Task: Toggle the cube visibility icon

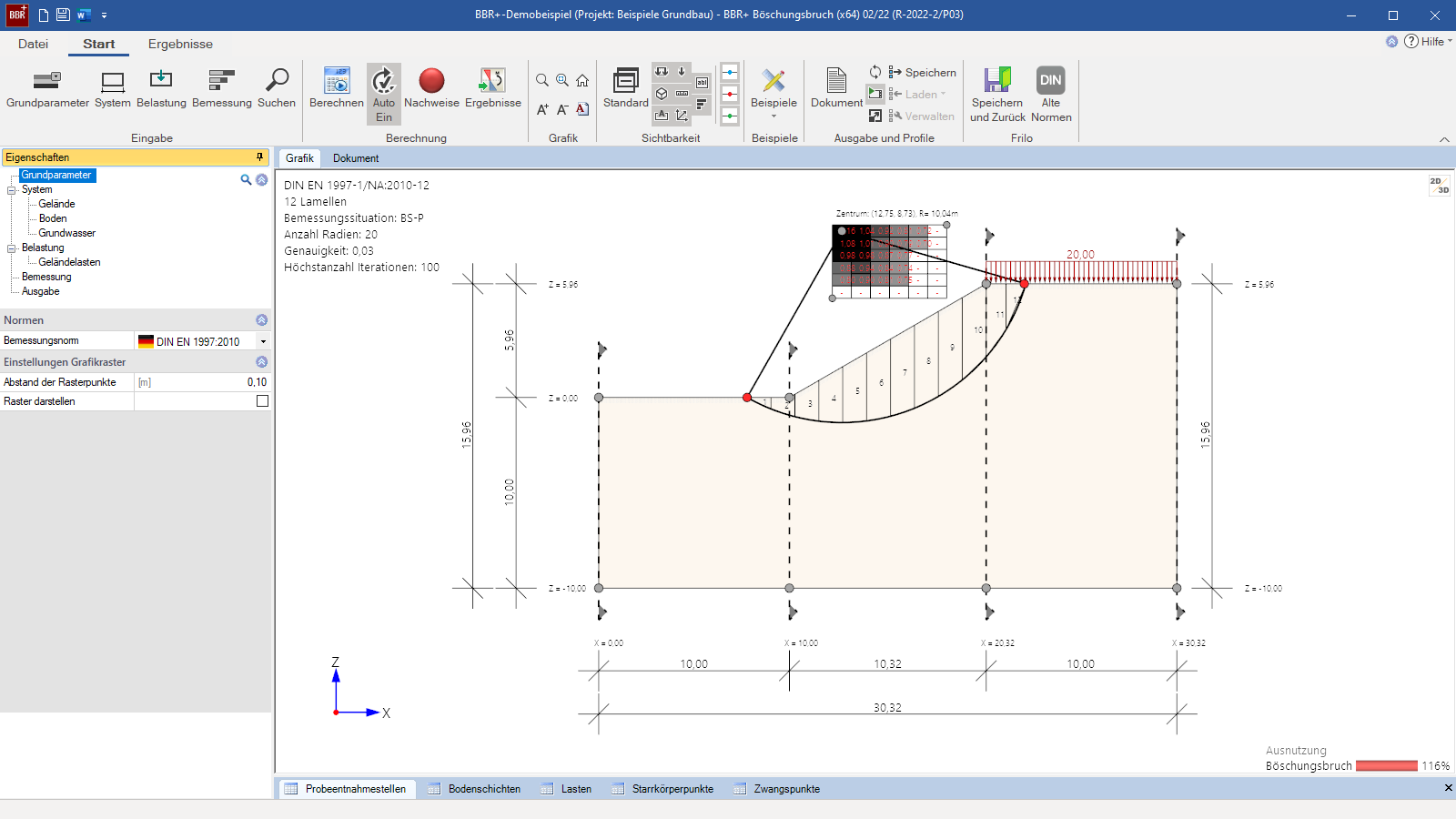Action: point(662,94)
